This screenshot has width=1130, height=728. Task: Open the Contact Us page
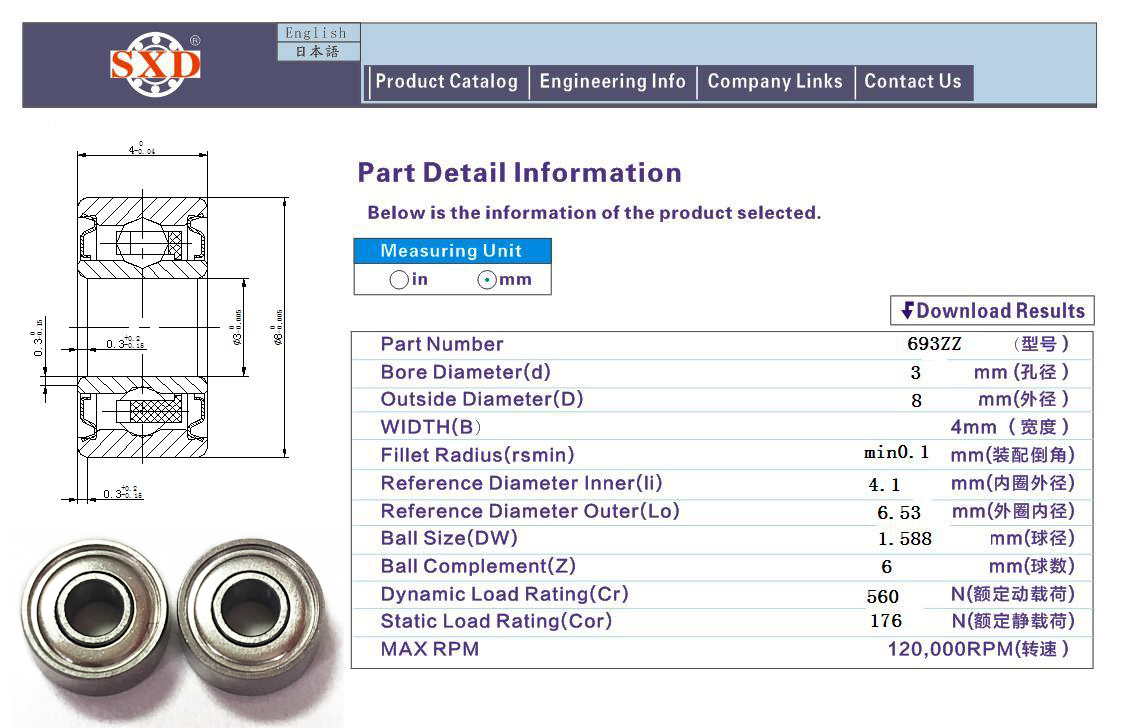click(912, 82)
